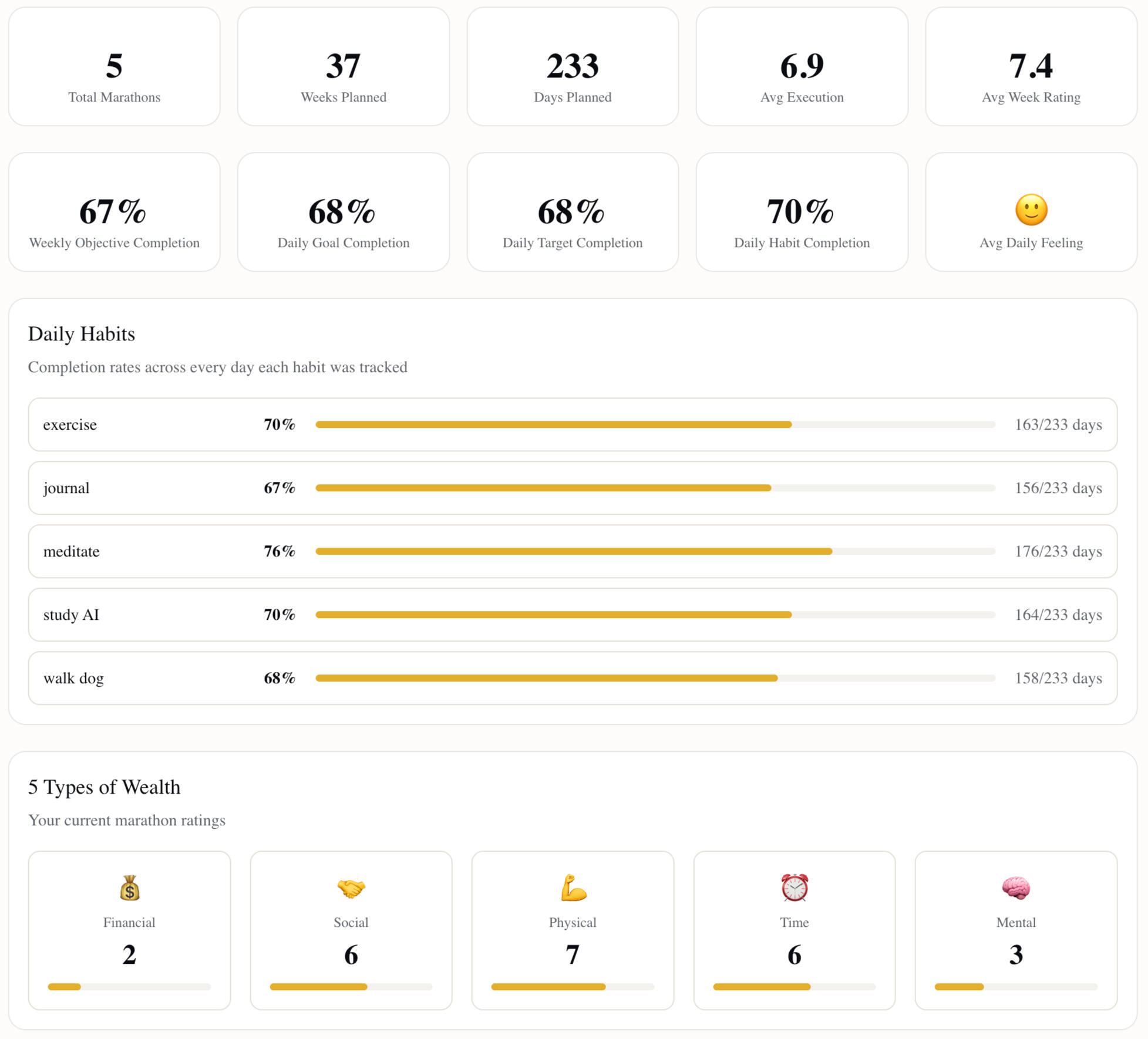Viewport: 1148px width, 1039px height.
Task: Click the Daily Habits section heading
Action: [82, 334]
